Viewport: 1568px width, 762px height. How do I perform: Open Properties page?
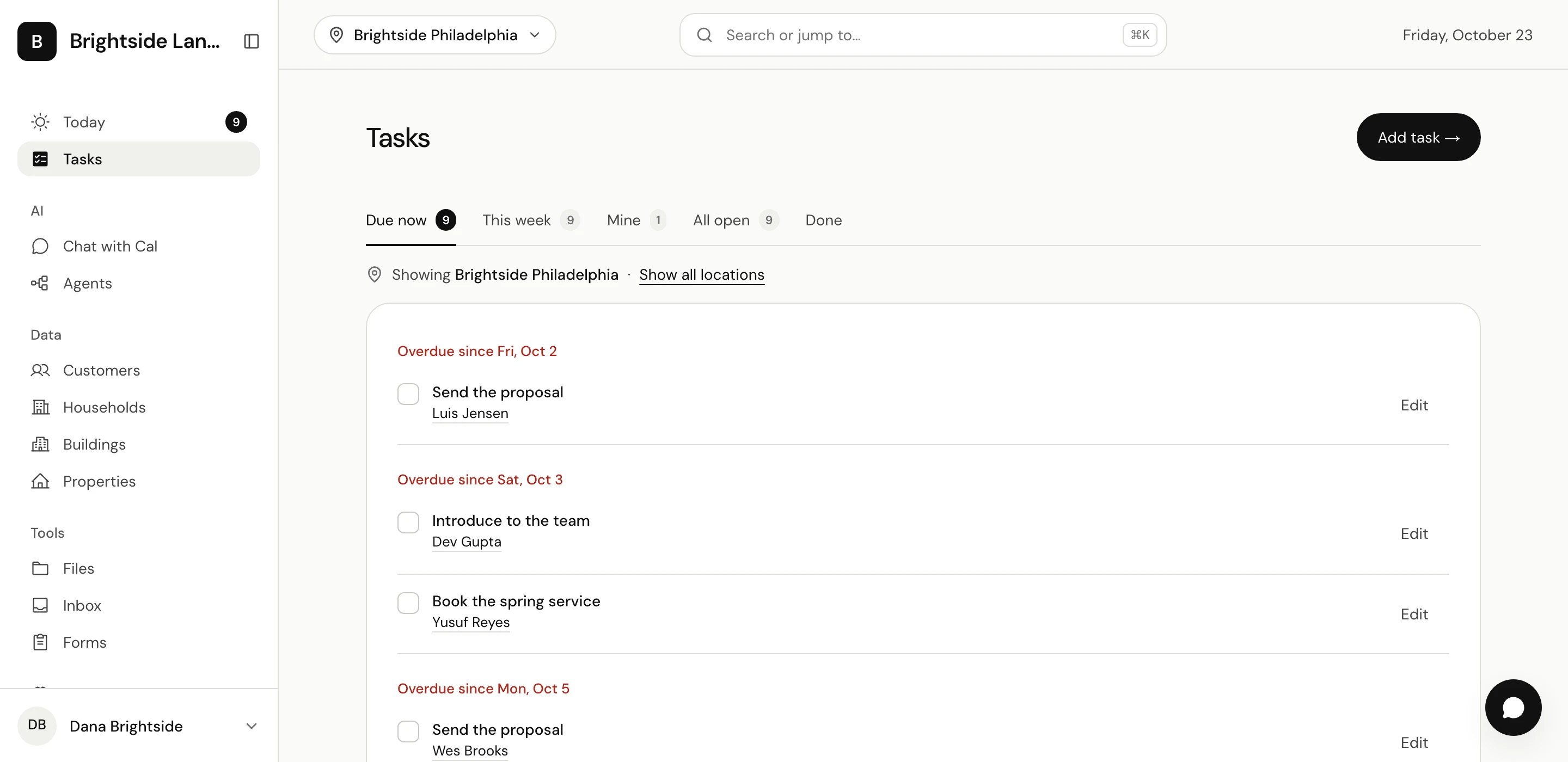tap(139, 482)
